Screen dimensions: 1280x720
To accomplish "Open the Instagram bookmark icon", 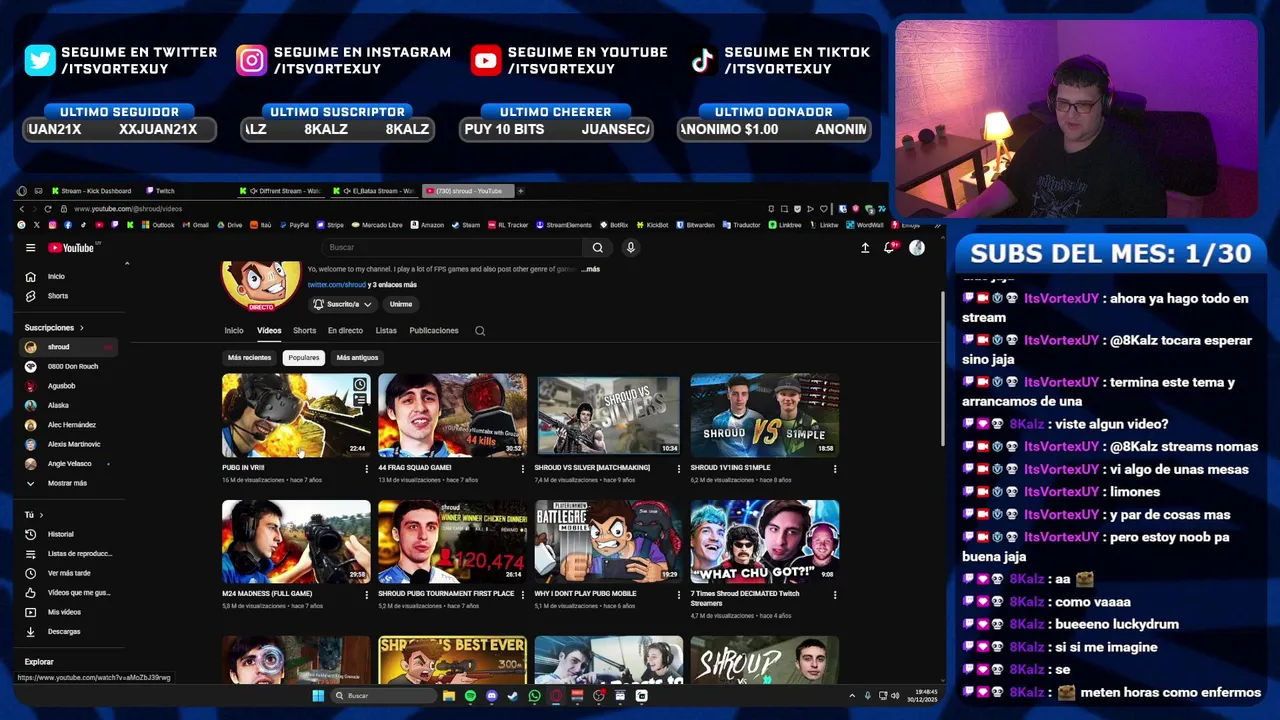I will click(53, 225).
